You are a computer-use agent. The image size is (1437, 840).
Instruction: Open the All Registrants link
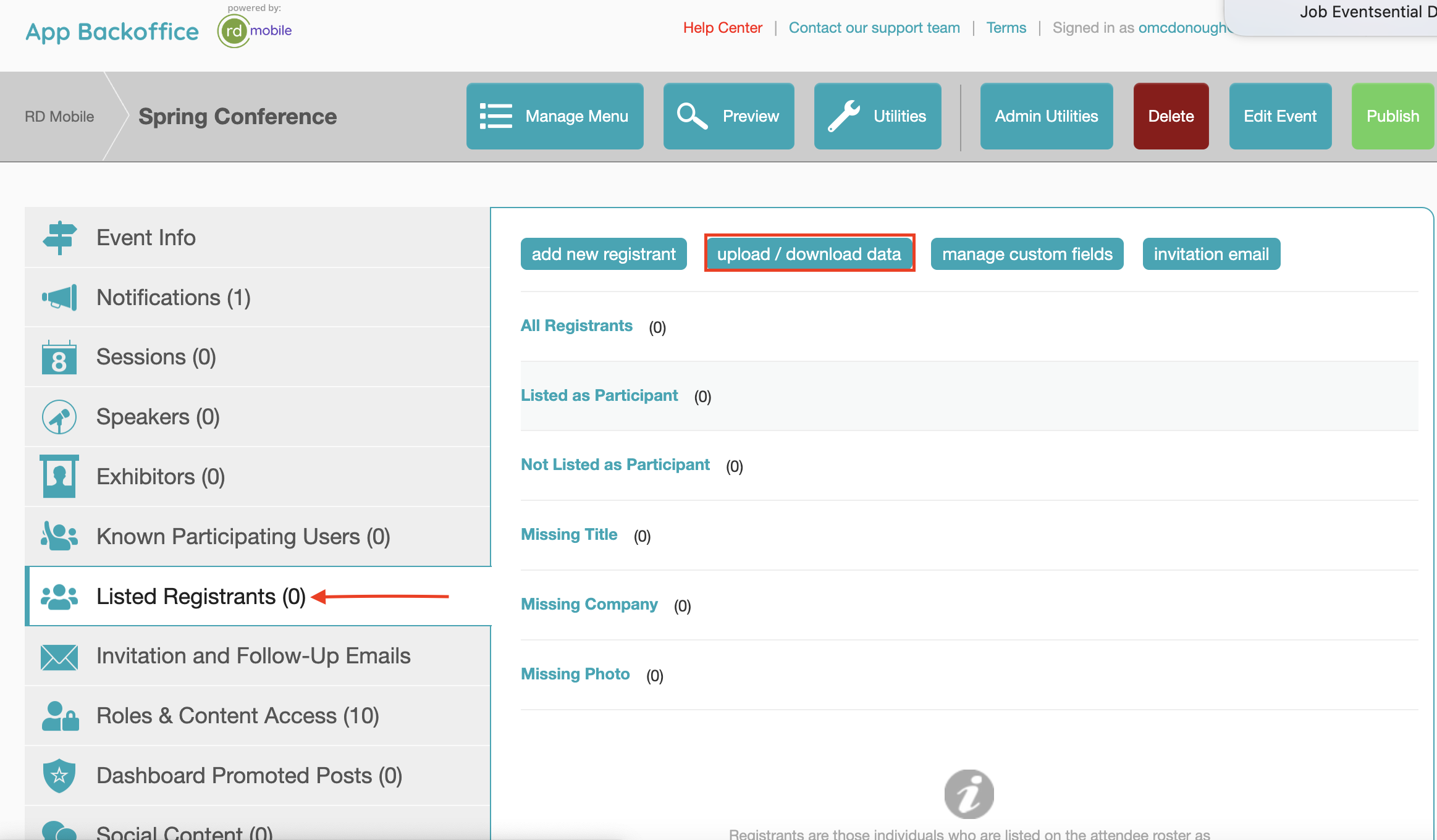(576, 325)
